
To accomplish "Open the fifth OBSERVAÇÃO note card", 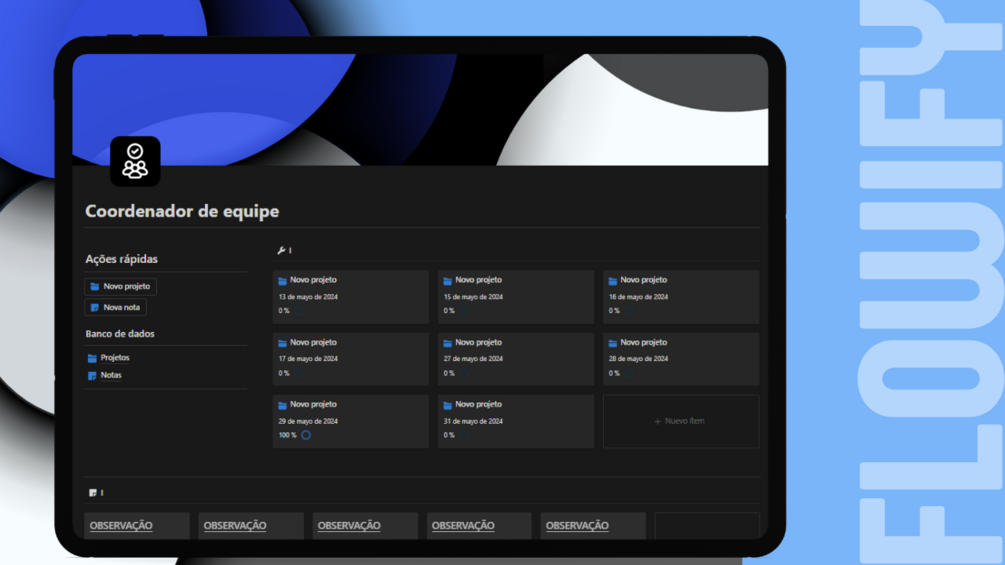I will [594, 525].
